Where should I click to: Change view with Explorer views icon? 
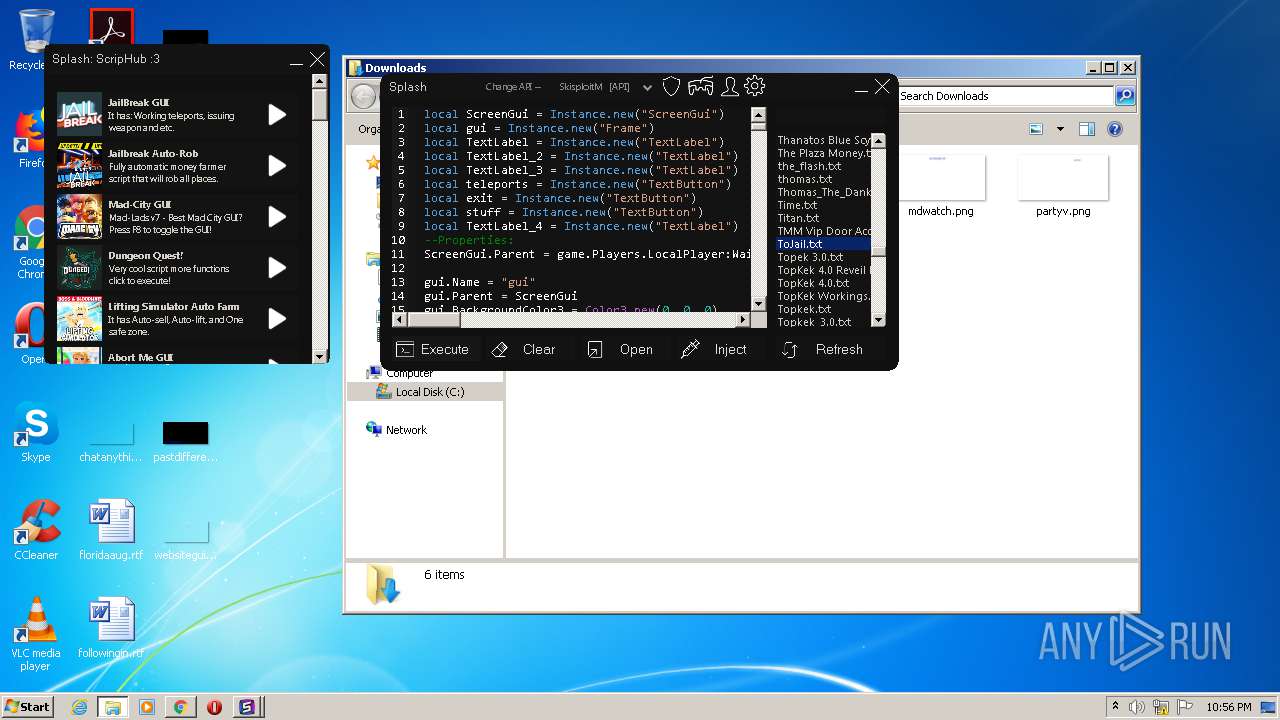click(x=1036, y=129)
